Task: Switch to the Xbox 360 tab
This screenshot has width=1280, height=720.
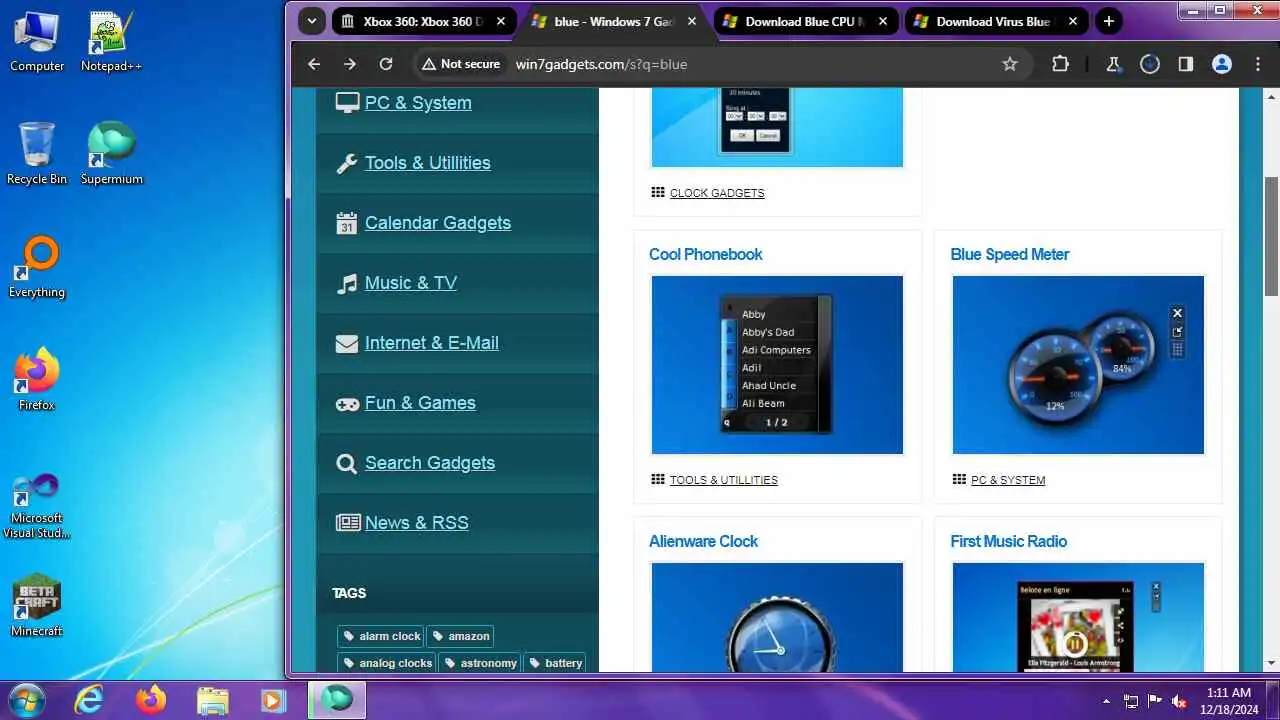Action: pos(423,21)
